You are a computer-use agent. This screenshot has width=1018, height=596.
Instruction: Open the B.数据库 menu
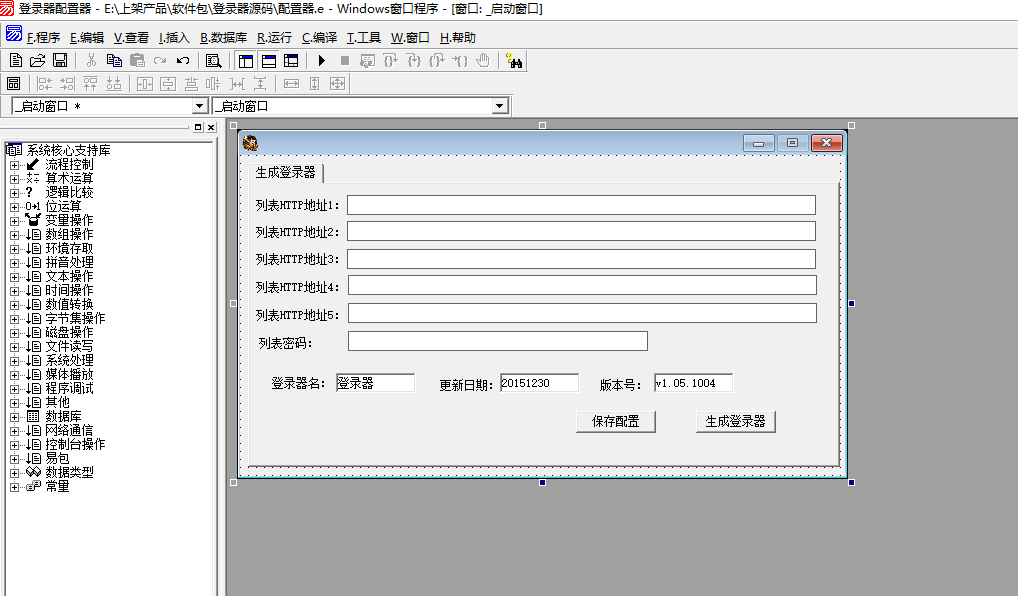click(223, 38)
